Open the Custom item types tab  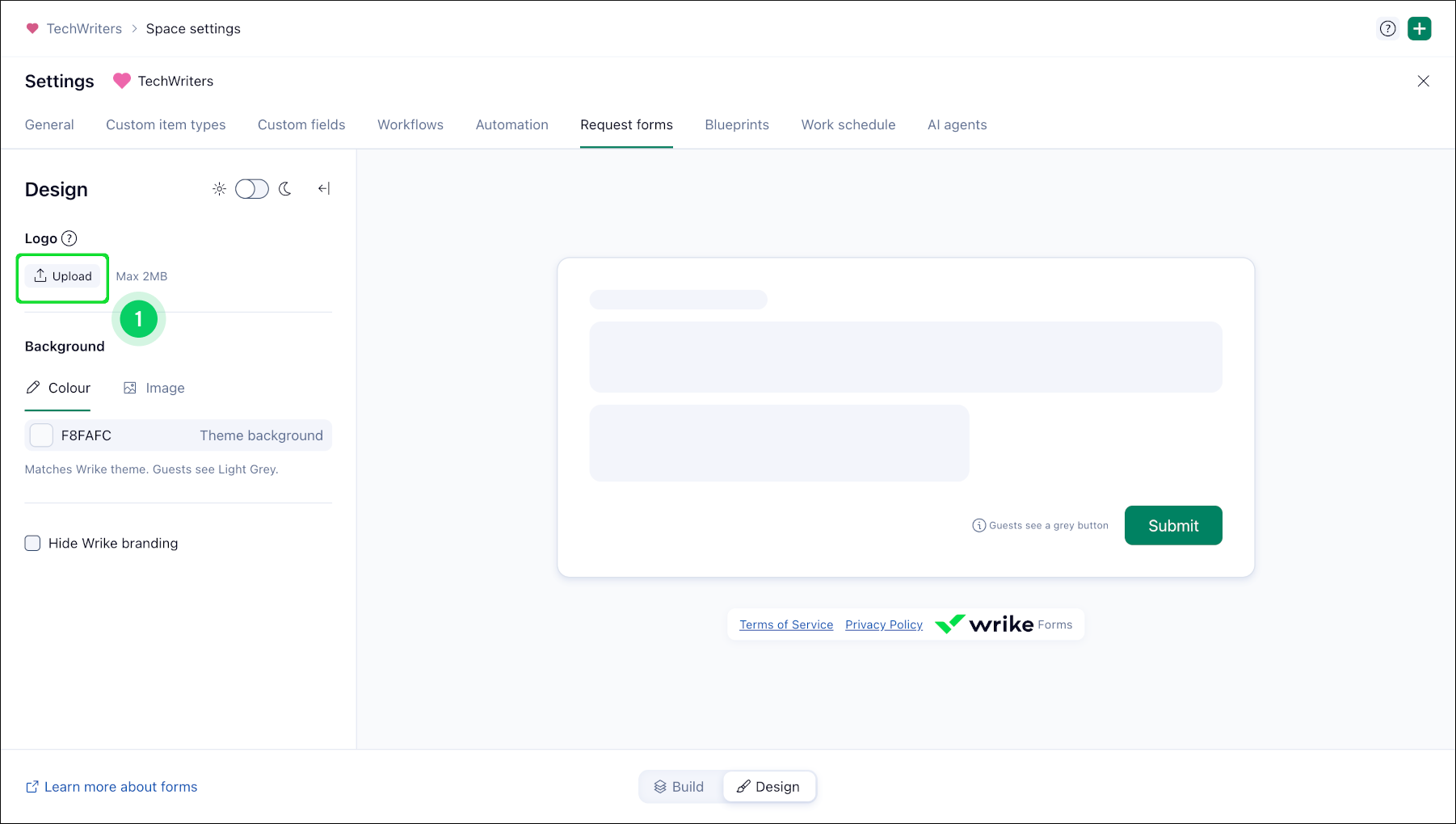pyautogui.click(x=166, y=124)
